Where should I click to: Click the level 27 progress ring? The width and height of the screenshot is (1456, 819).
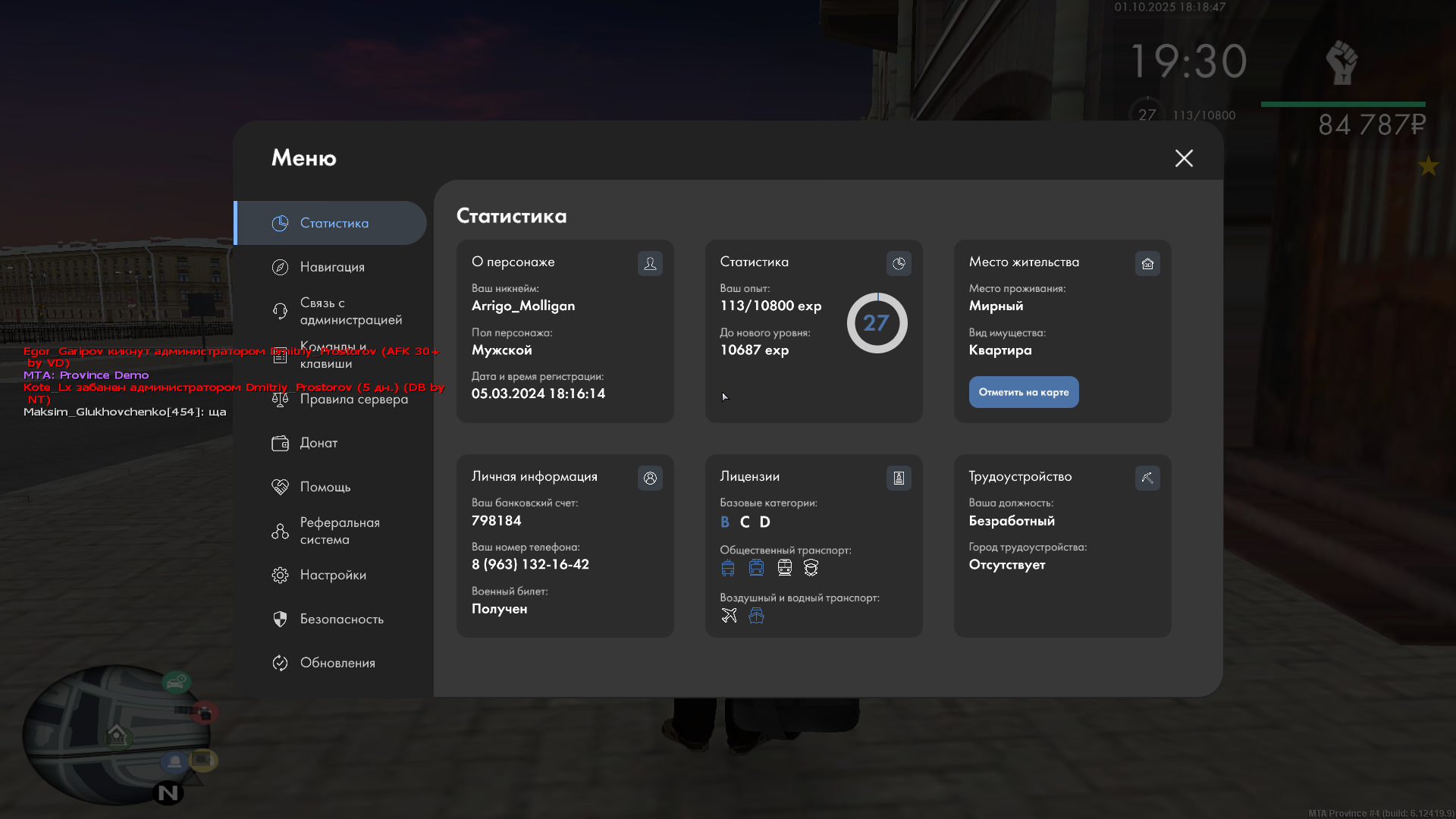(x=877, y=323)
